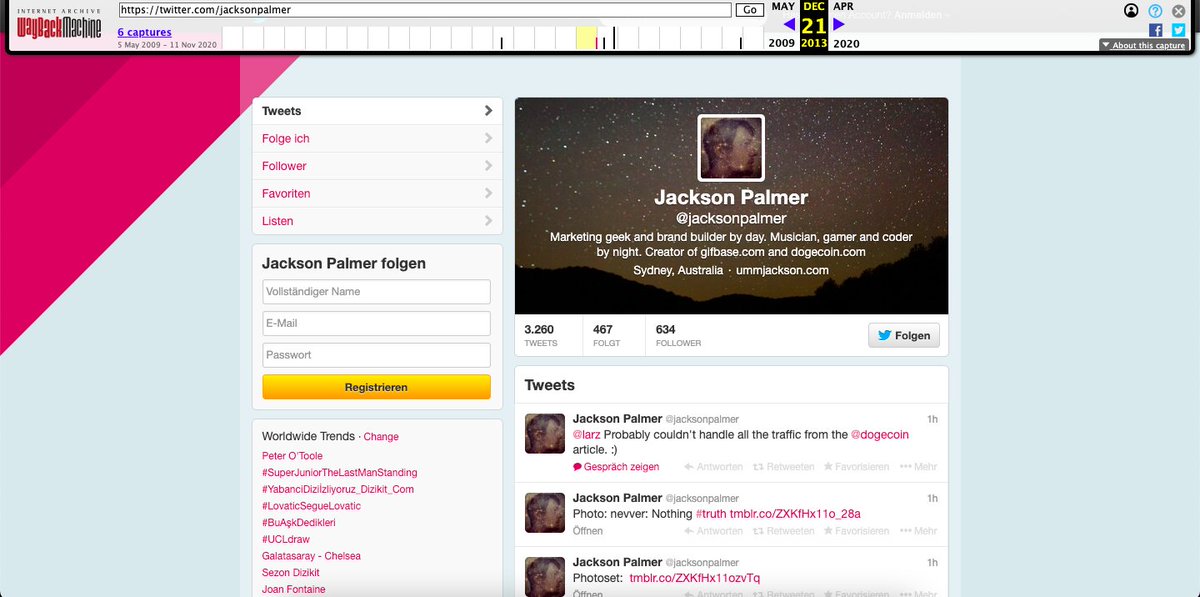The width and height of the screenshot is (1200, 597).
Task: Go to next capture with right arrow
Action: [839, 24]
